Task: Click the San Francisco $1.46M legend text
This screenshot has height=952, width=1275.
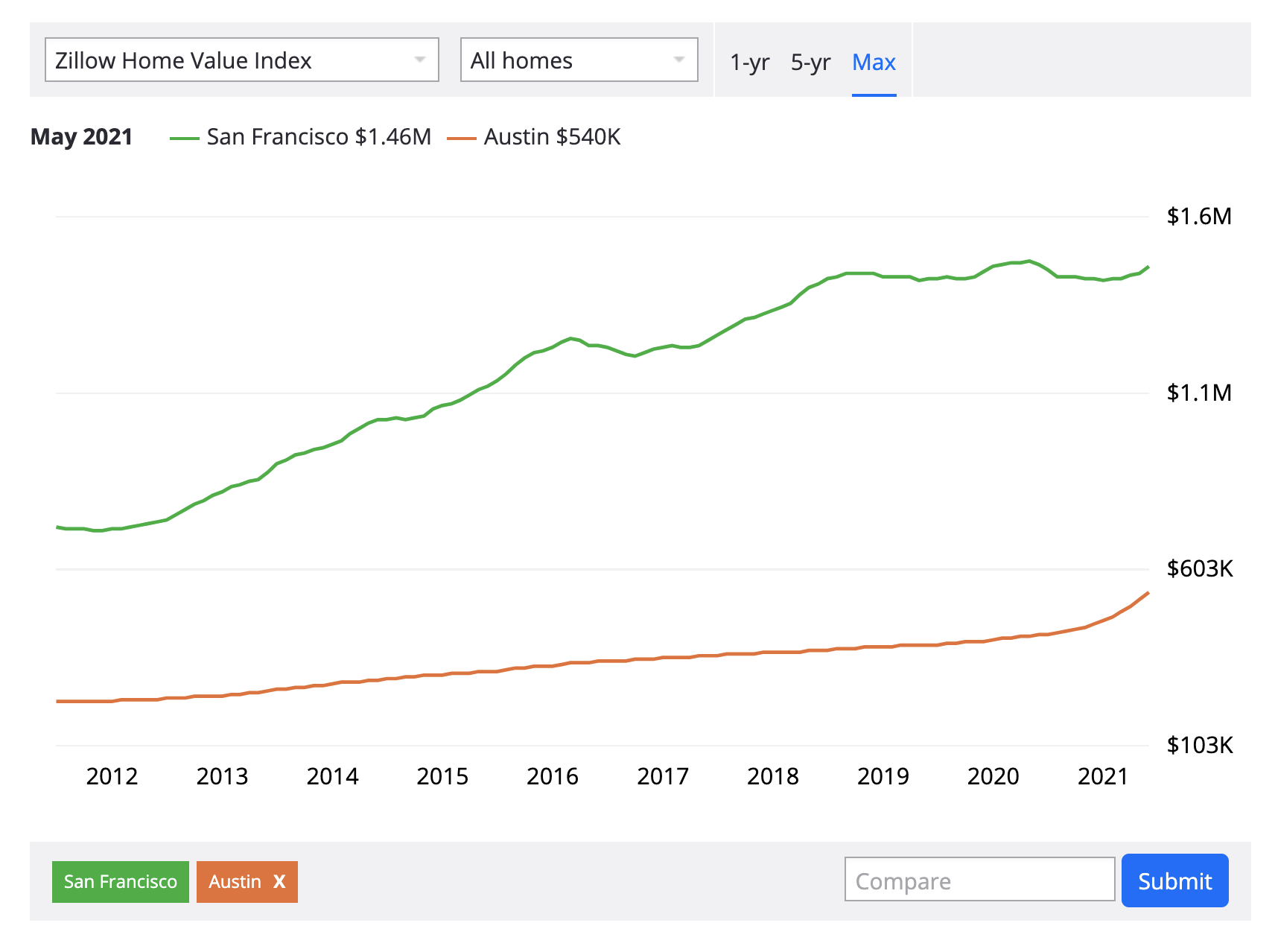Action: 319,137
